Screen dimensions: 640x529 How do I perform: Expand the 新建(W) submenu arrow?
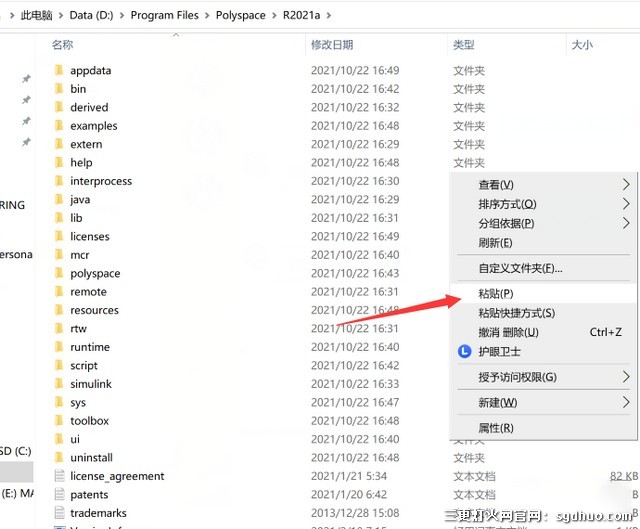tap(626, 402)
